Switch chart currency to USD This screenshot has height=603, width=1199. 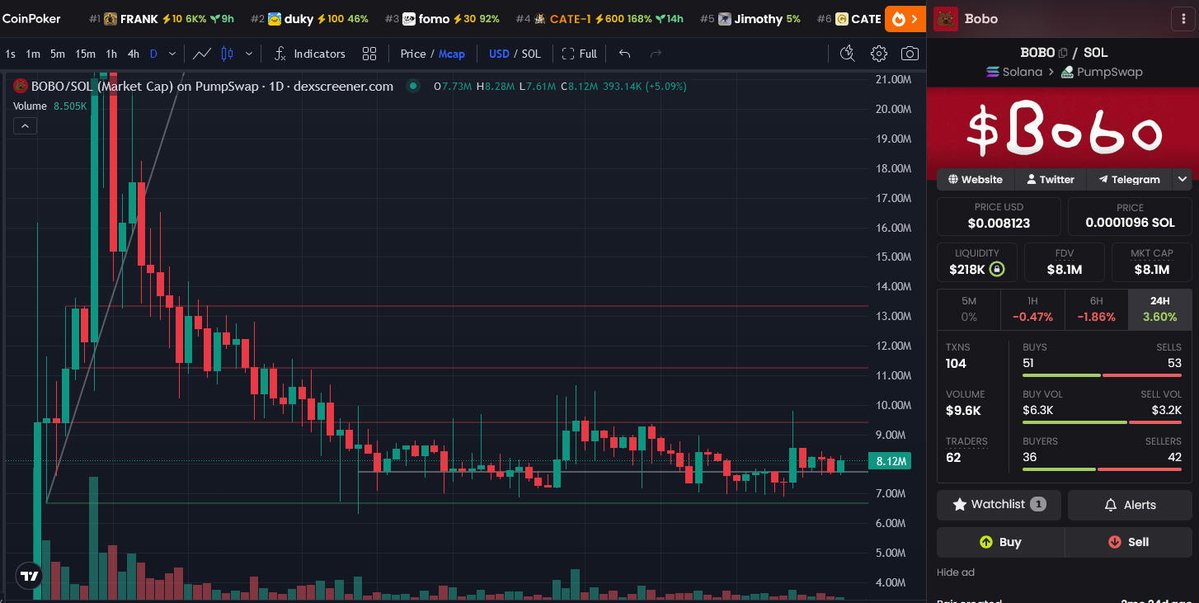[499, 53]
